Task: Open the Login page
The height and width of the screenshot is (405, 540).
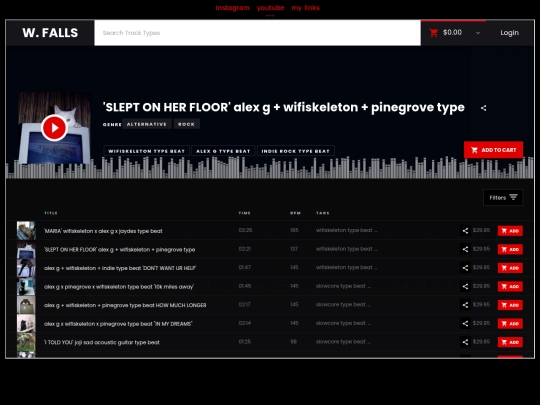Action: click(509, 33)
